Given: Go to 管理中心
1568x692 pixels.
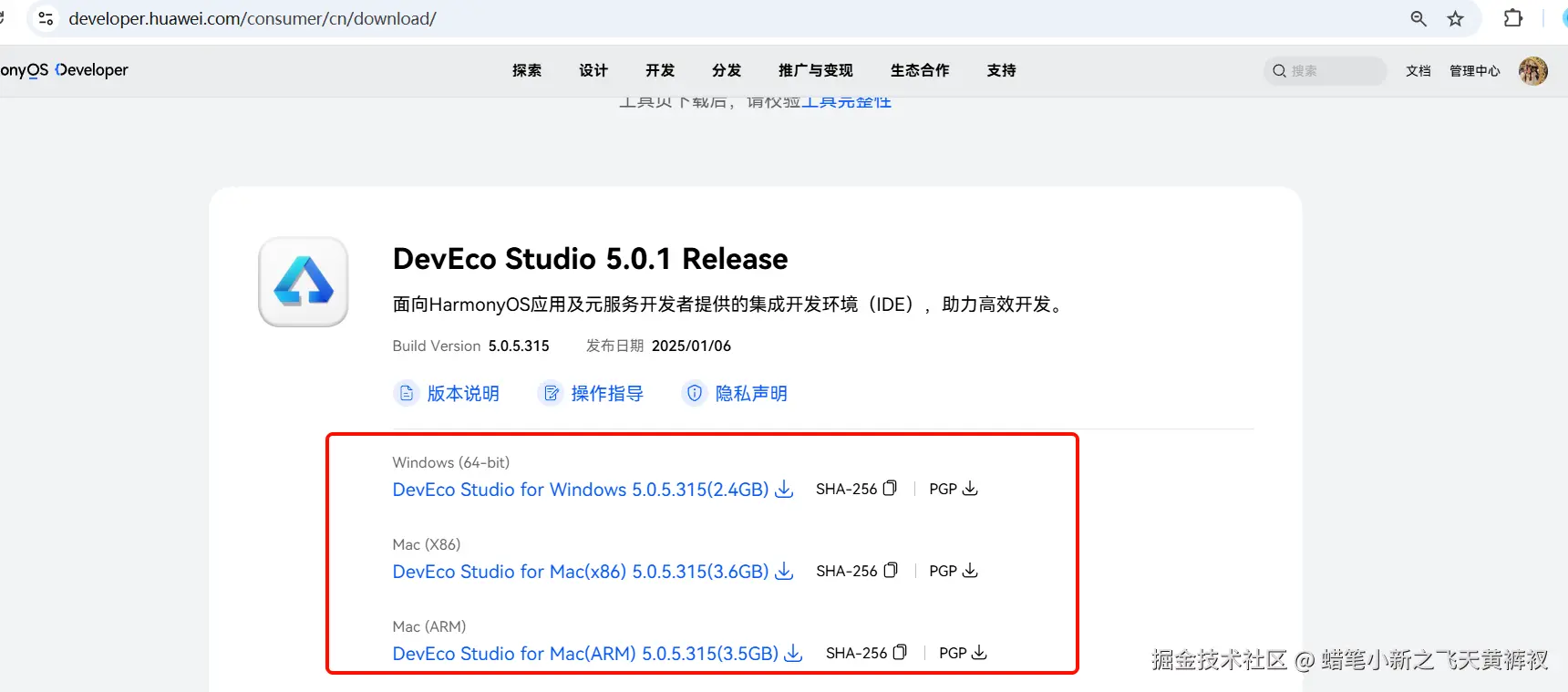Looking at the screenshot, I should pyautogui.click(x=1475, y=70).
